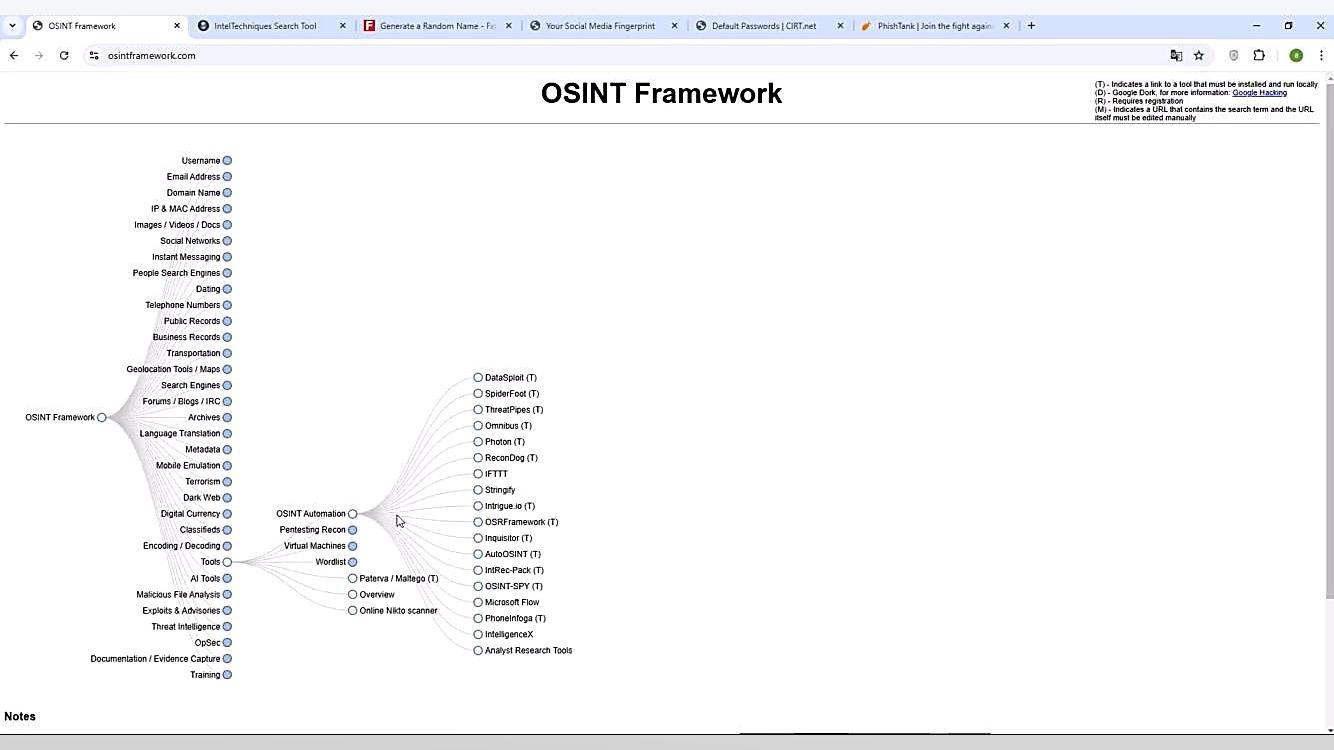Expand the Domain Name node

(x=227, y=193)
